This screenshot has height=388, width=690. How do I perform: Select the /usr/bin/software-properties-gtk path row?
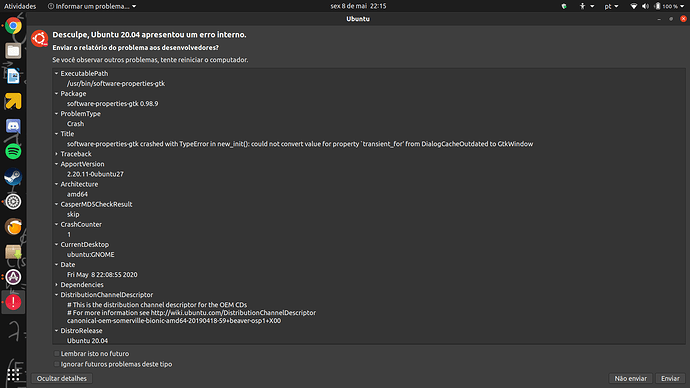(116, 84)
